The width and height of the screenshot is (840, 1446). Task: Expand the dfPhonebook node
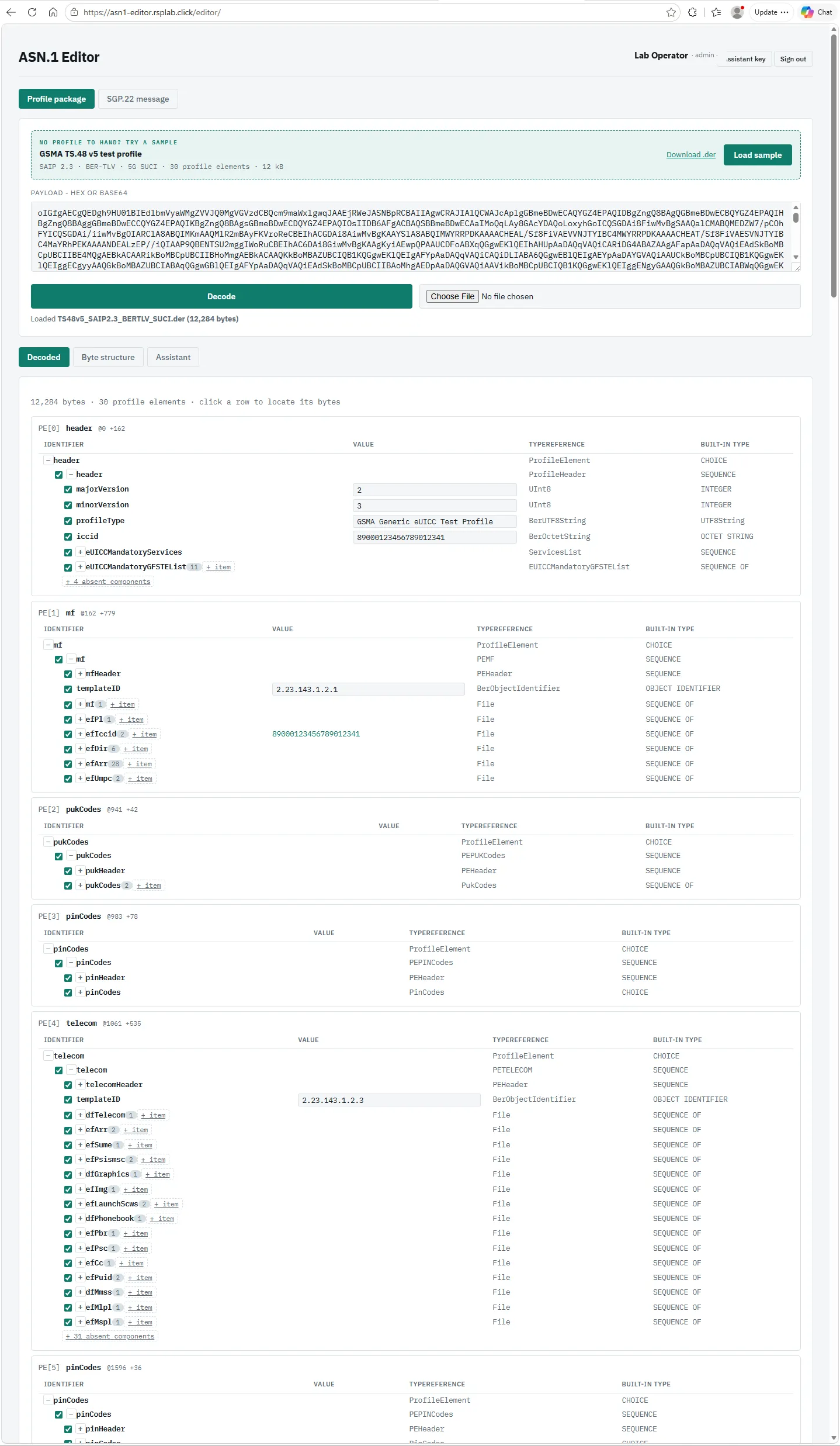coord(81,1219)
